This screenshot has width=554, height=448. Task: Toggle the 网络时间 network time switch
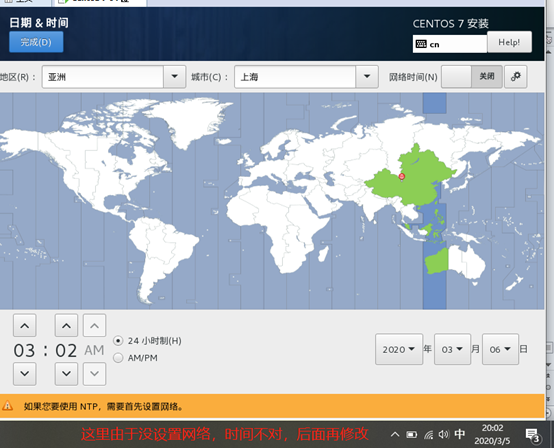(x=472, y=76)
